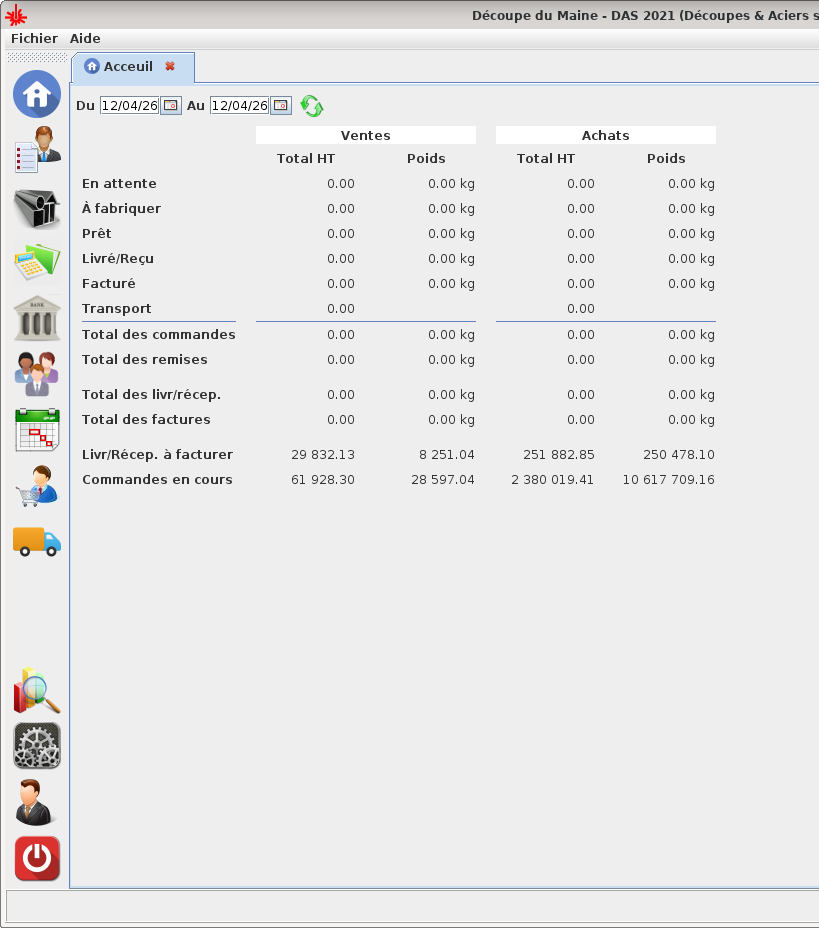This screenshot has height=928, width=819.
Task: Open the Home dashboard sidebar icon
Action: click(37, 94)
